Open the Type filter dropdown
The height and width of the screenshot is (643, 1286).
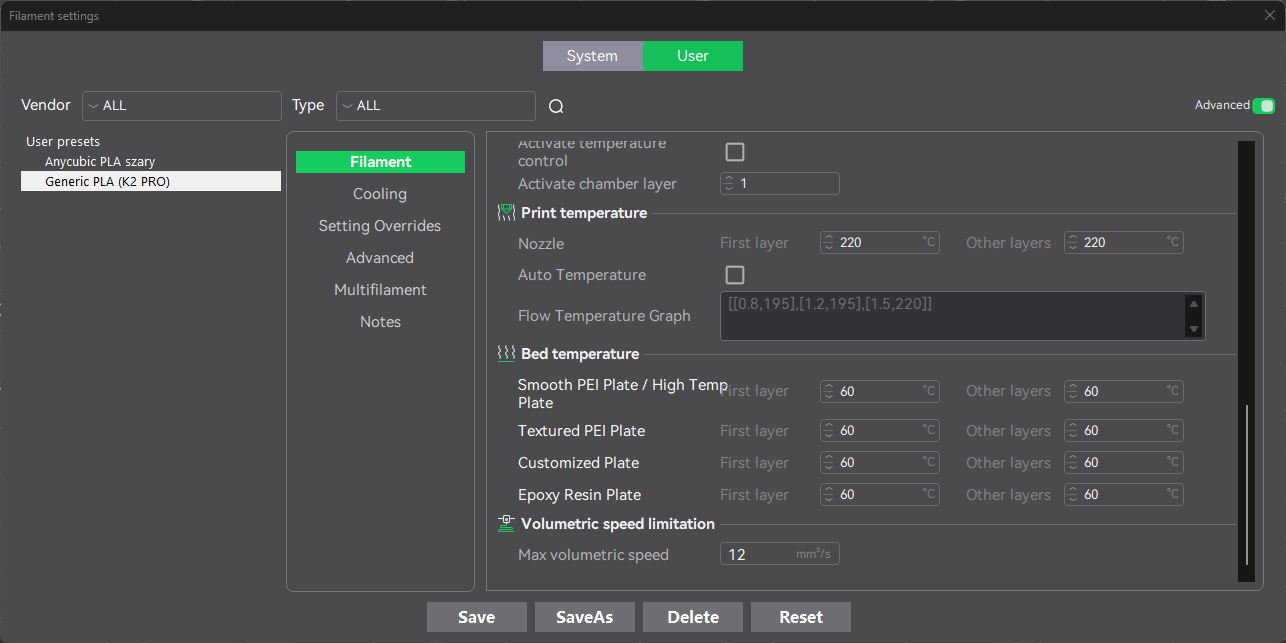tap(435, 106)
